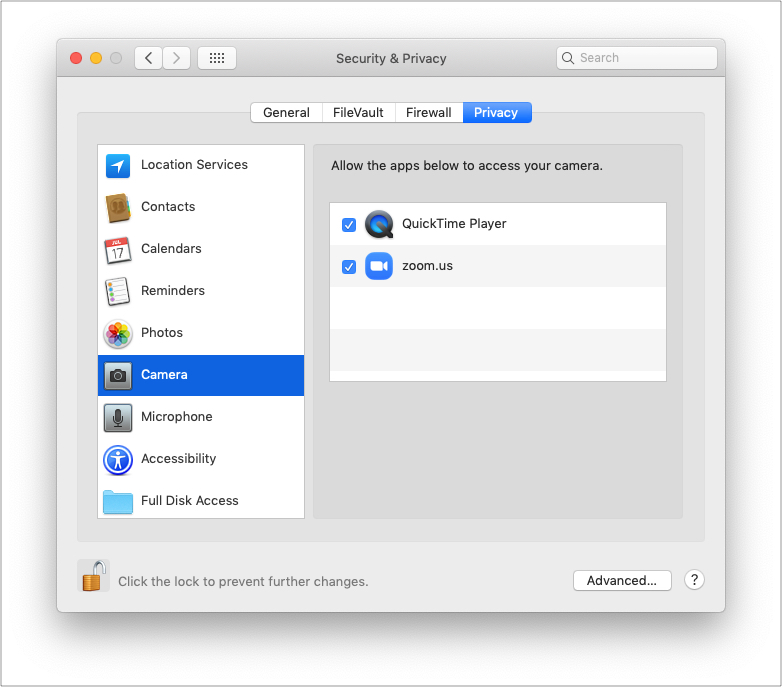Uncheck zoom.us camera access
The height and width of the screenshot is (687, 782).
(x=349, y=267)
